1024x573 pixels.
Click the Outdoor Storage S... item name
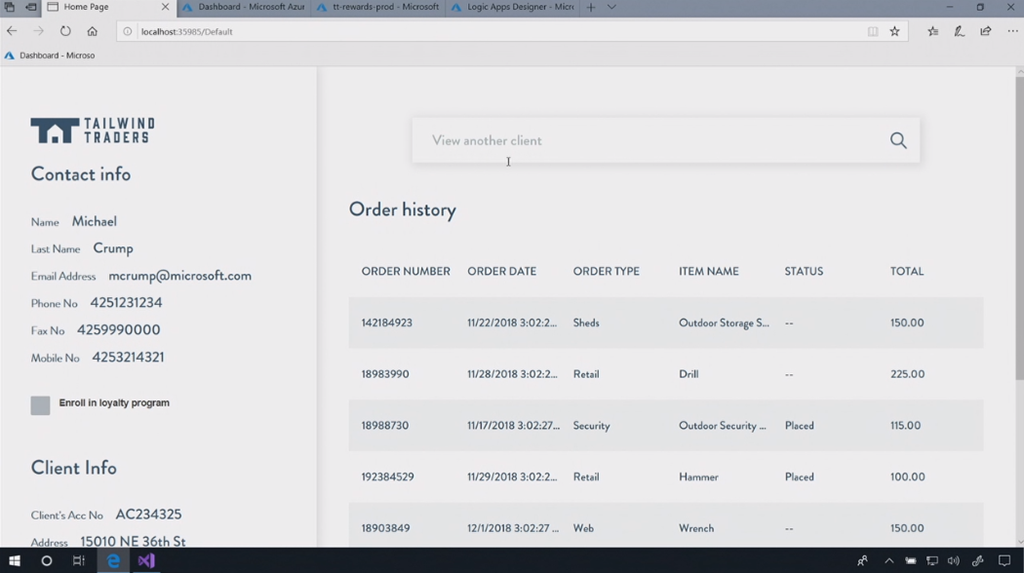[x=724, y=323]
